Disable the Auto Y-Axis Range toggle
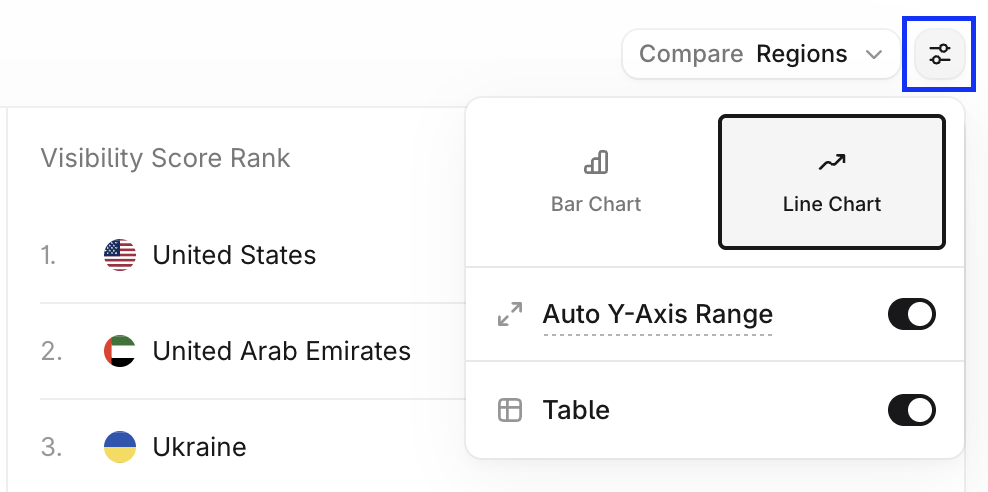Viewport: 988px width, 492px height. [x=912, y=314]
